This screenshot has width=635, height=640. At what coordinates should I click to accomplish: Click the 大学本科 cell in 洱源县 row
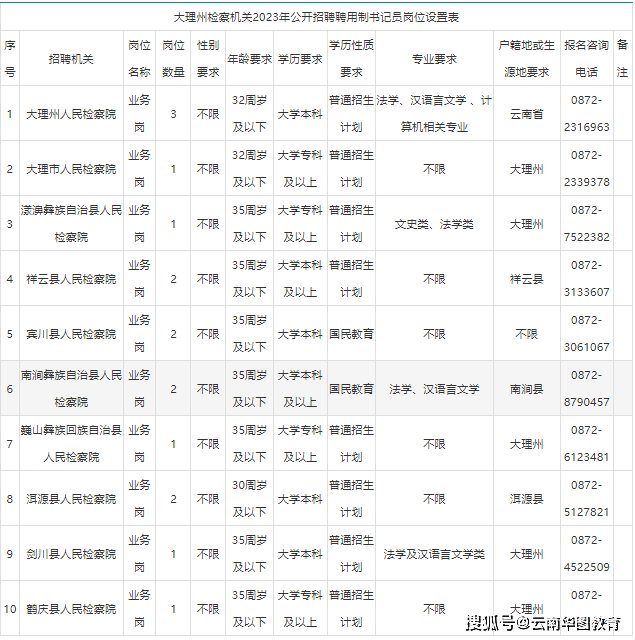[x=300, y=499]
